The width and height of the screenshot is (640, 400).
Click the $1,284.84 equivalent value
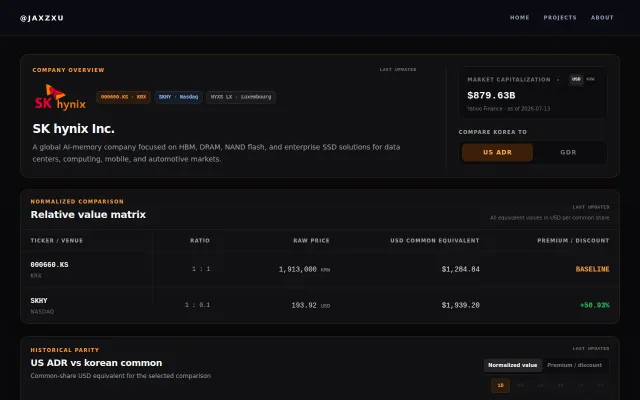coord(460,269)
